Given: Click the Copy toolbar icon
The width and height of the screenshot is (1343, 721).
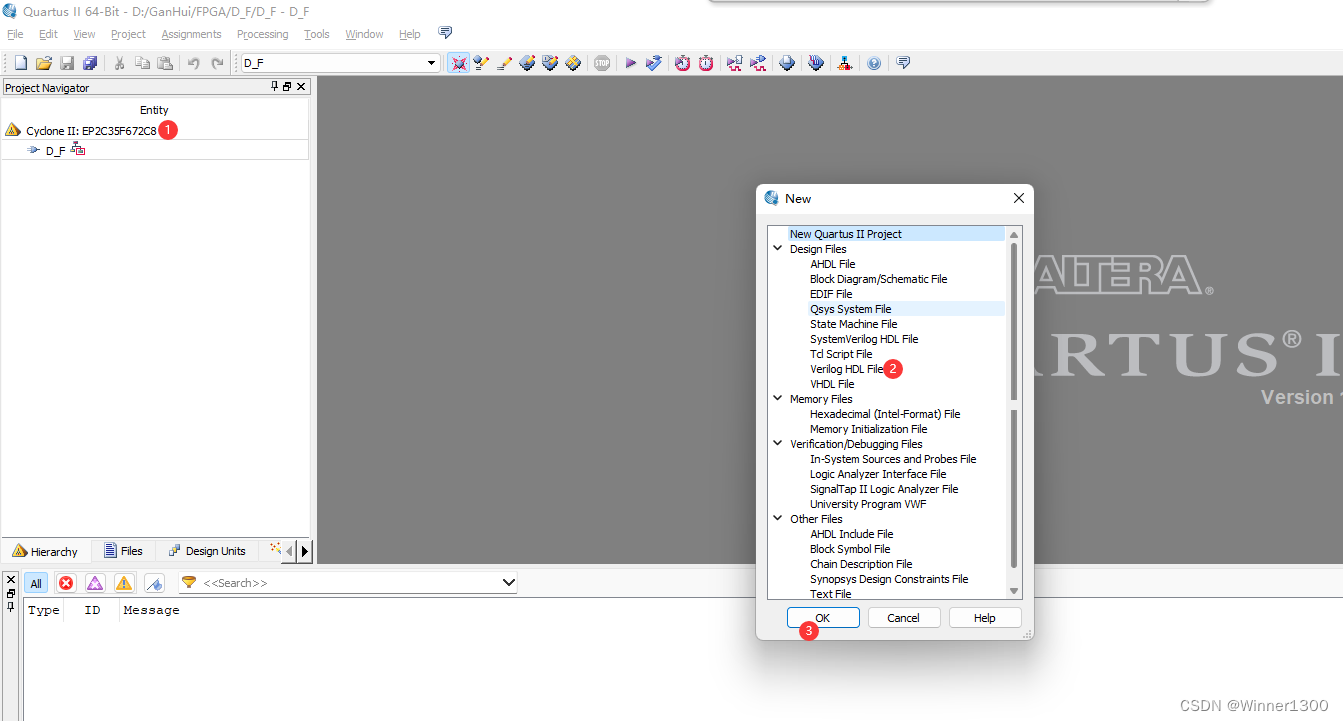Looking at the screenshot, I should pyautogui.click(x=142, y=63).
